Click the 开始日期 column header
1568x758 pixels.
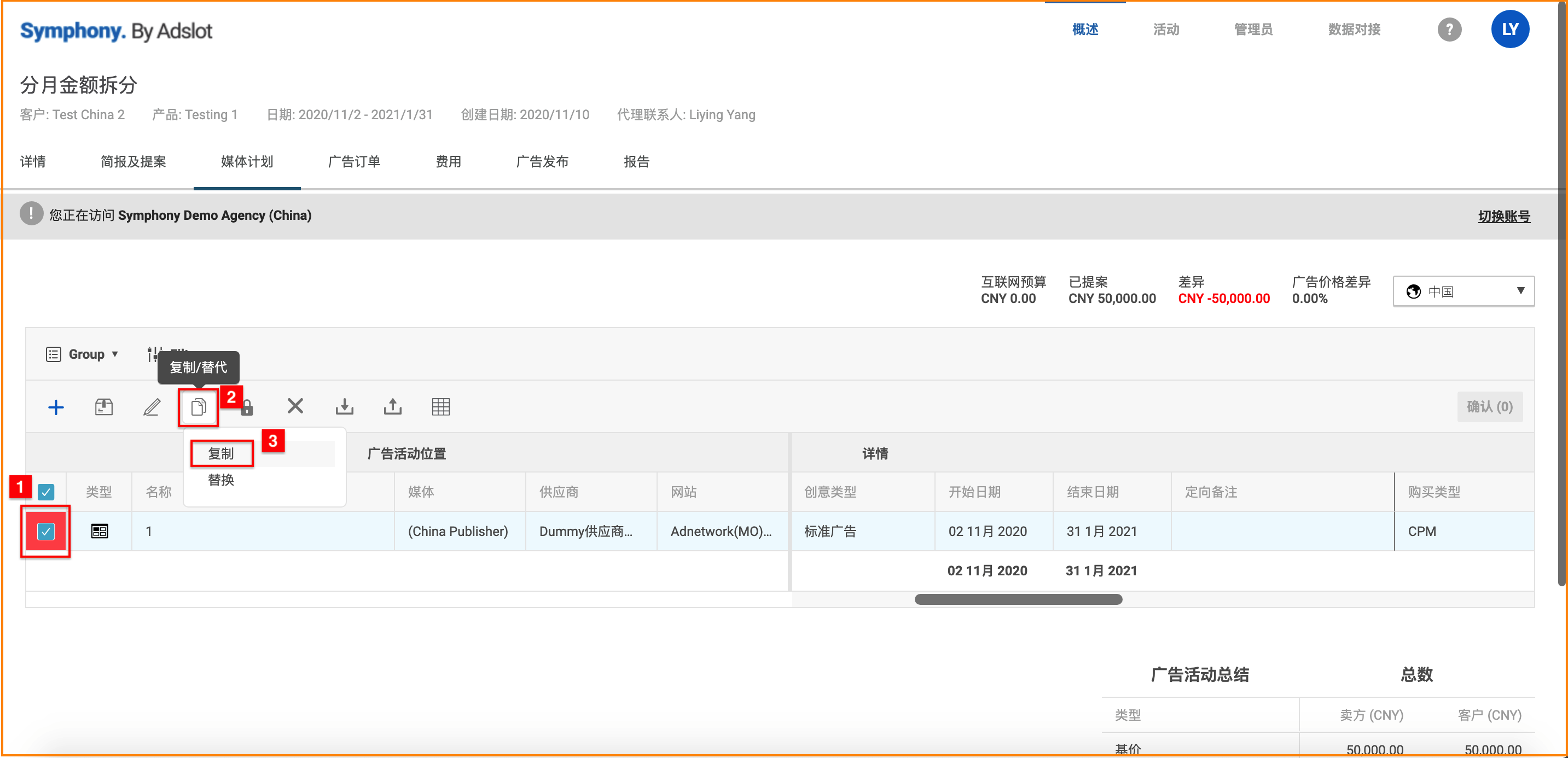(994, 492)
